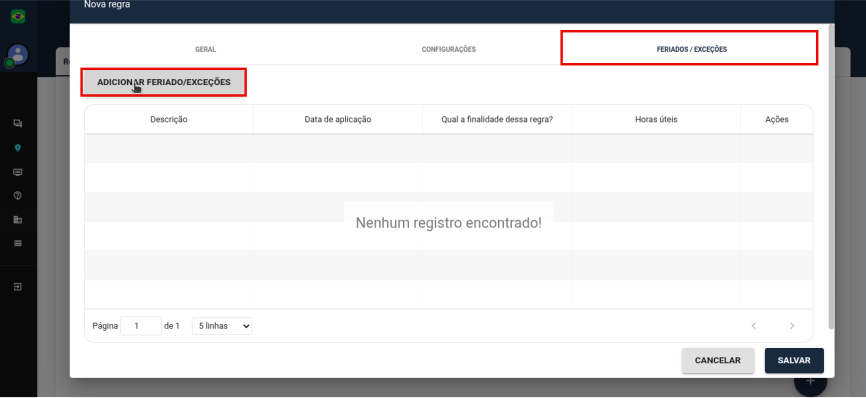Viewport: 866px width, 398px height.
Task: Go to next page arrow
Action: [x=792, y=326]
